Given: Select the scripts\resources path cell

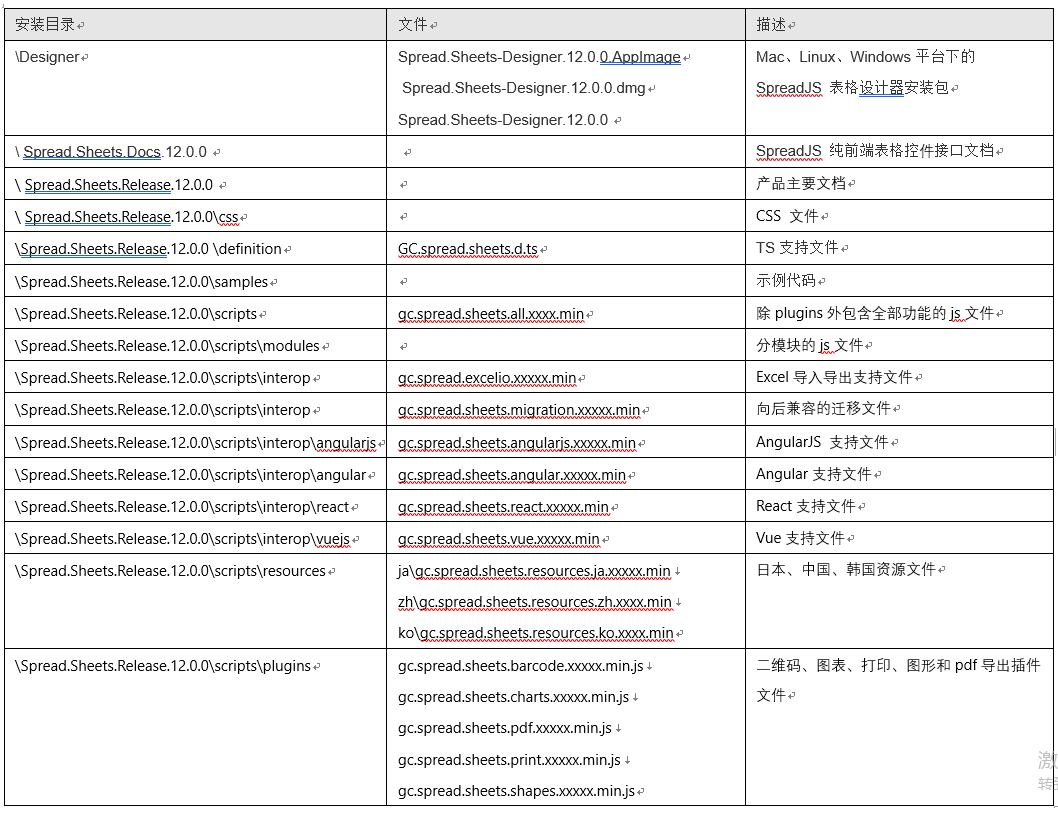Looking at the screenshot, I should (x=195, y=601).
